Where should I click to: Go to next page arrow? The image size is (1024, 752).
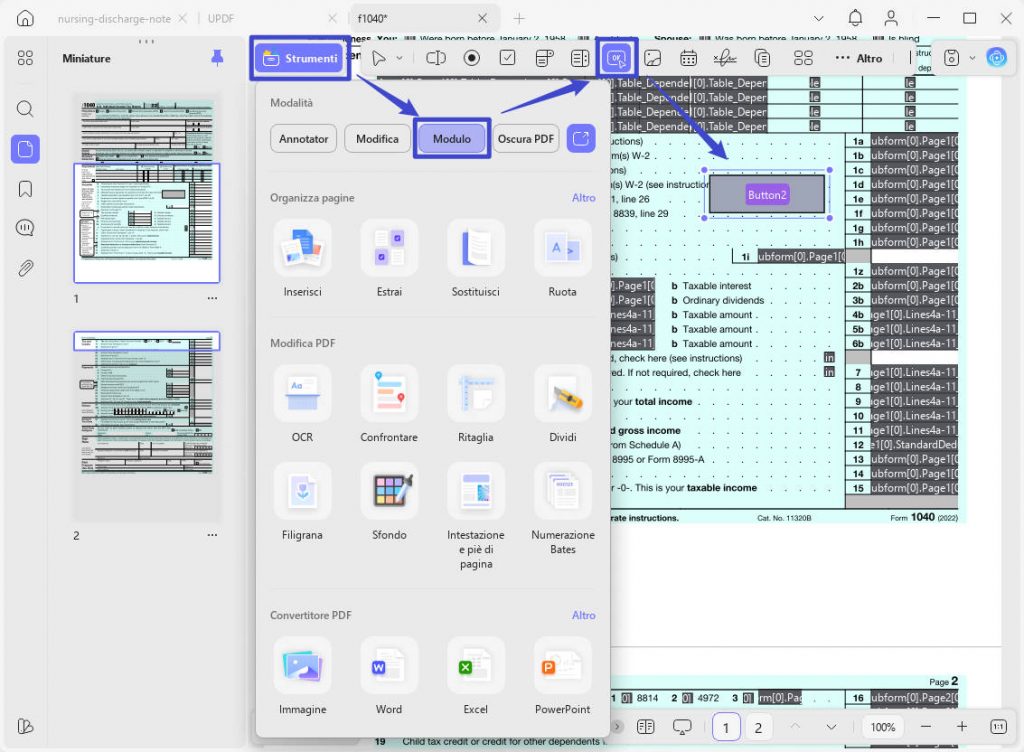point(831,727)
